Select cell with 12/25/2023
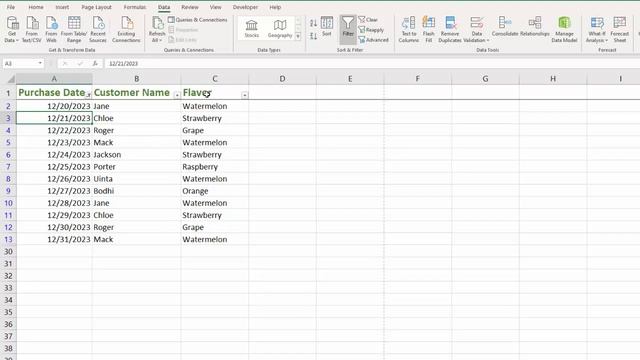The image size is (640, 360). (54, 167)
